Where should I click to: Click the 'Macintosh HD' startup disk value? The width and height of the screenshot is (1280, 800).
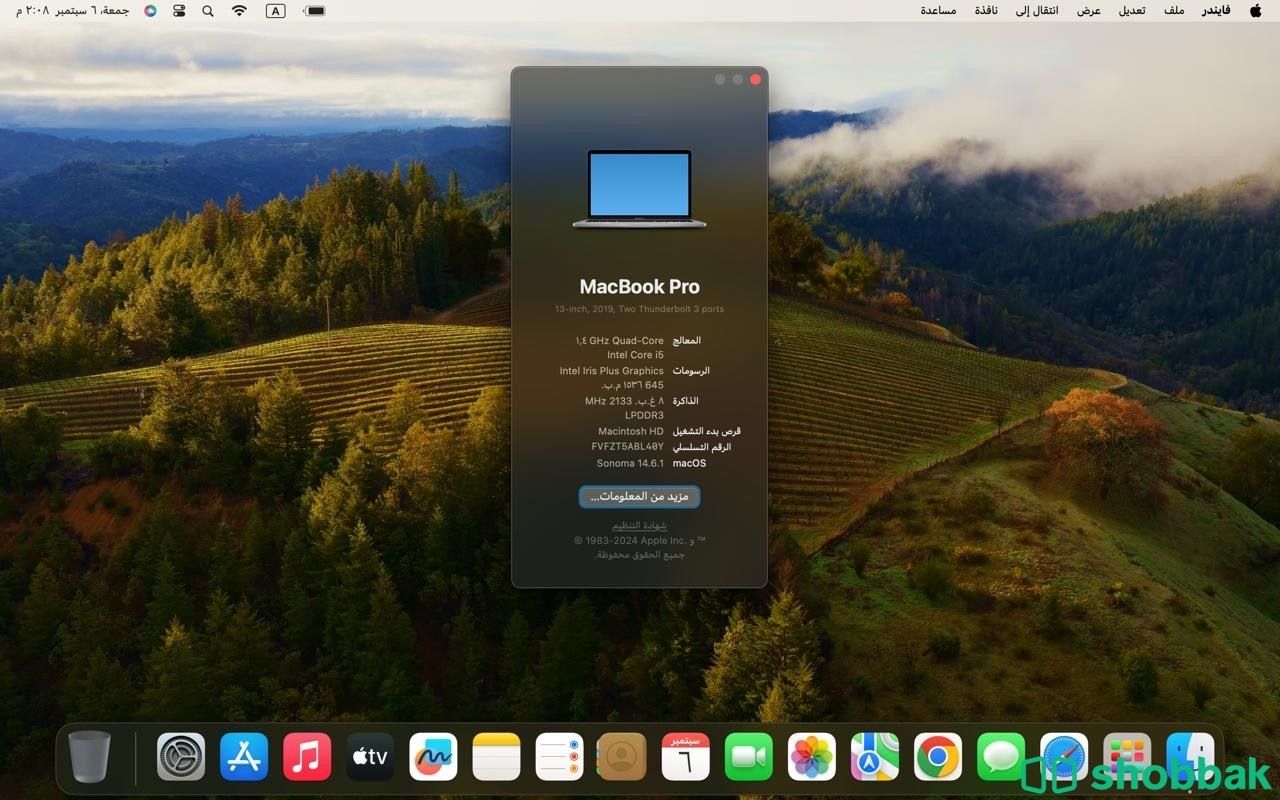tap(631, 431)
